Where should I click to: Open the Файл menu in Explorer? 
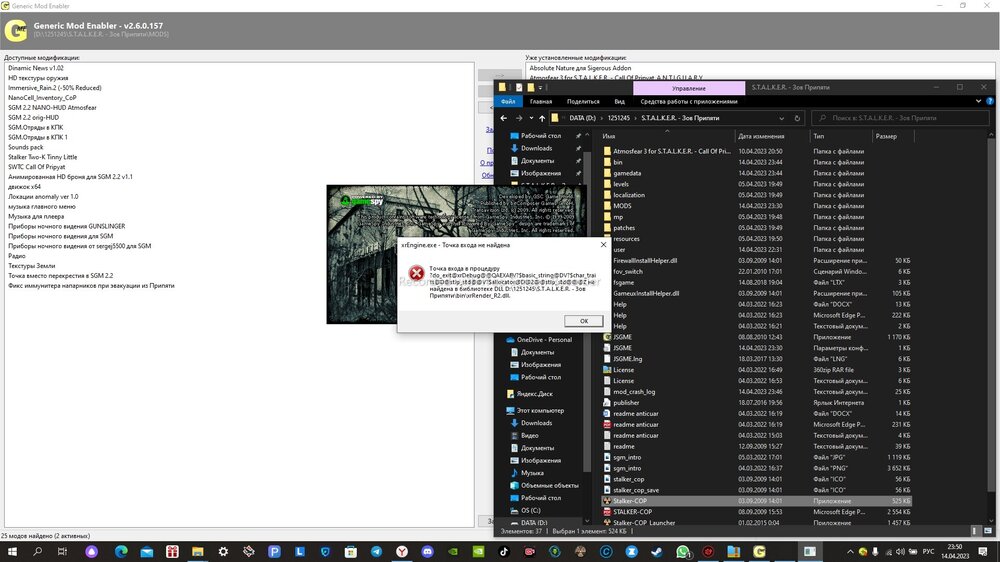[508, 101]
